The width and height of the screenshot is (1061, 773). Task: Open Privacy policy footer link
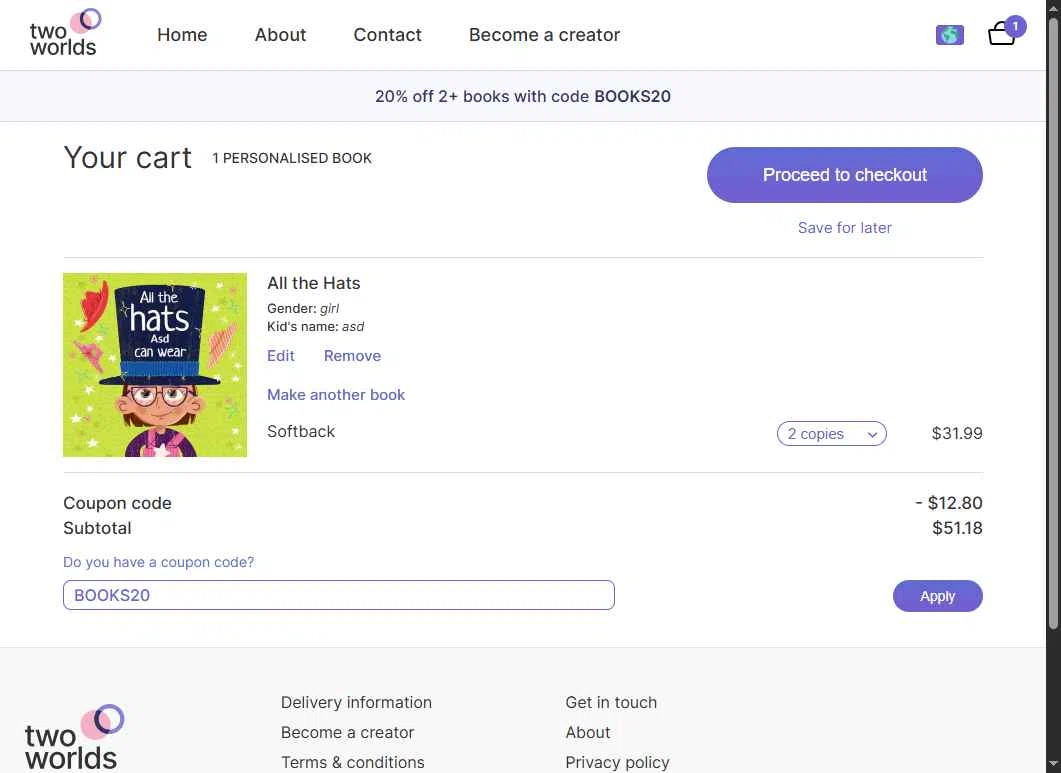(x=617, y=762)
